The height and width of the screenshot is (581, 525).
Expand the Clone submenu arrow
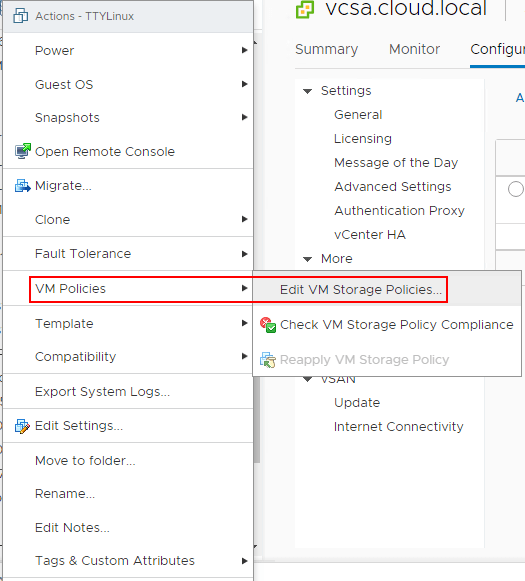tap(244, 219)
